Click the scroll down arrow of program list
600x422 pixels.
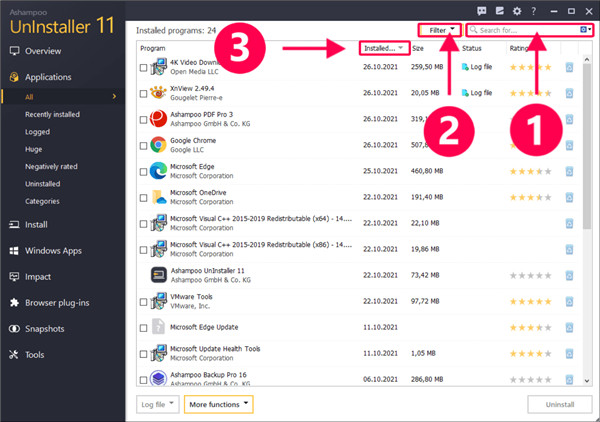[x=587, y=380]
